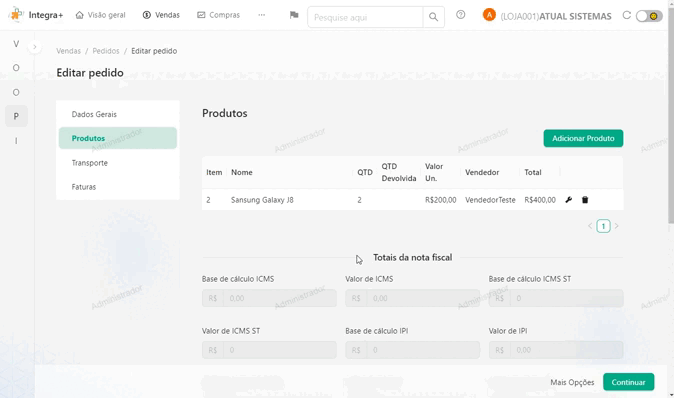Click Valor de ICMS ST field
The height and width of the screenshot is (398, 674).
269,350
